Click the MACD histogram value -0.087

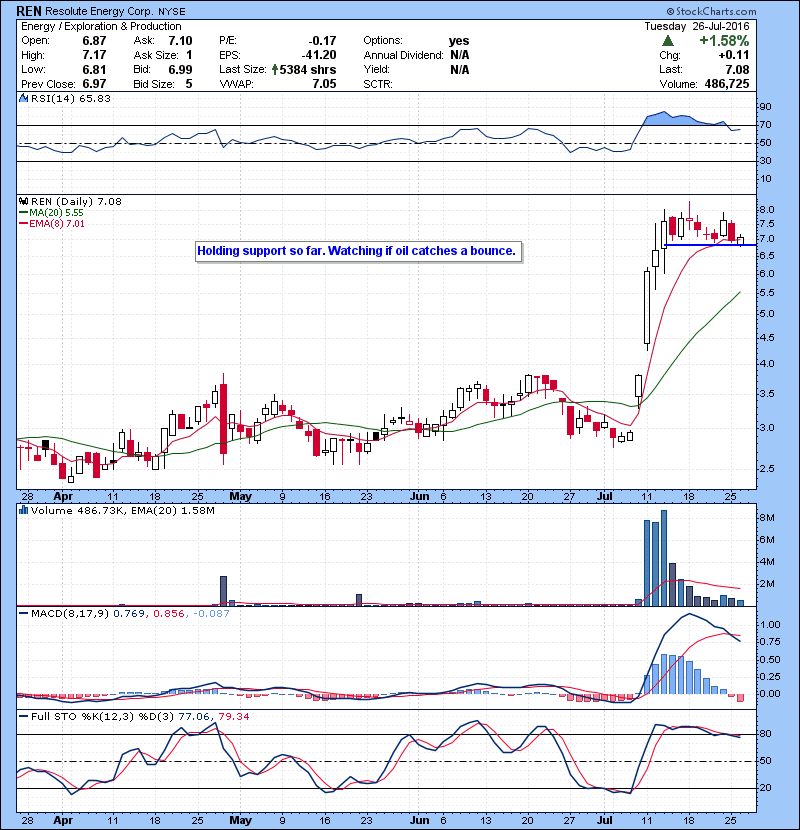[211, 613]
